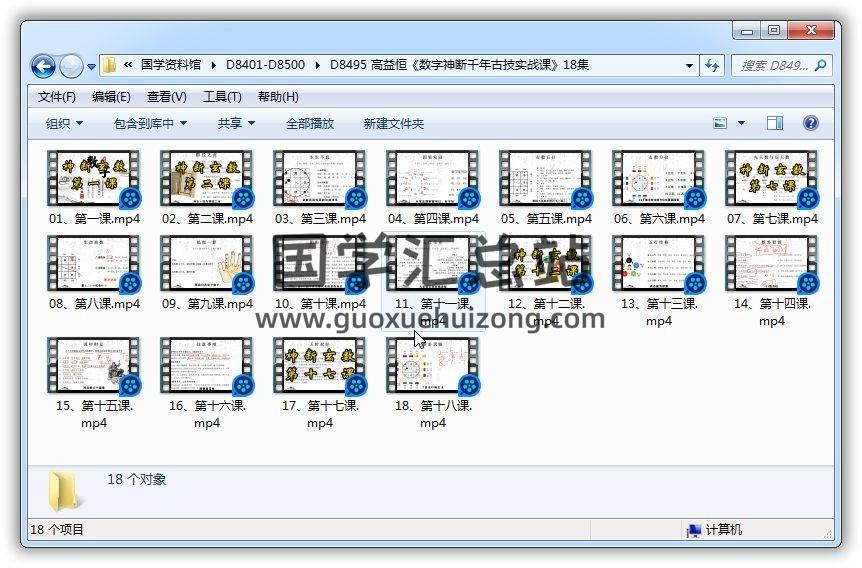Open the address bar history dropdown
Screen dimensions: 862x568
[x=689, y=65]
